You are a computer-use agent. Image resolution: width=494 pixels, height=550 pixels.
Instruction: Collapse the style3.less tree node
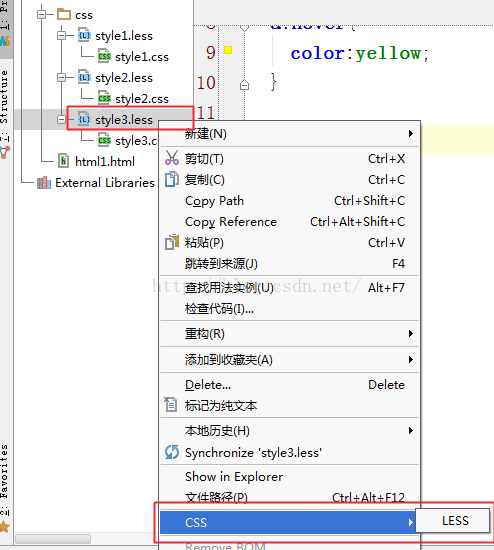coord(61,120)
